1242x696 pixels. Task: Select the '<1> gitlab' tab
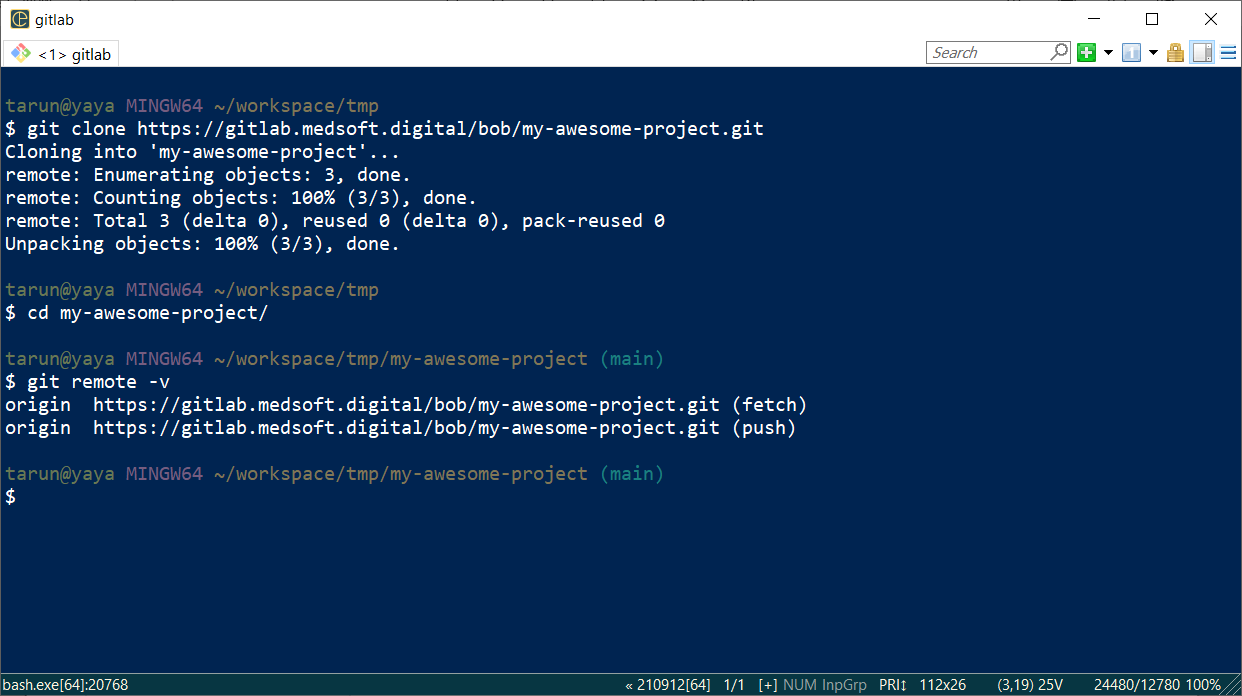[74, 54]
